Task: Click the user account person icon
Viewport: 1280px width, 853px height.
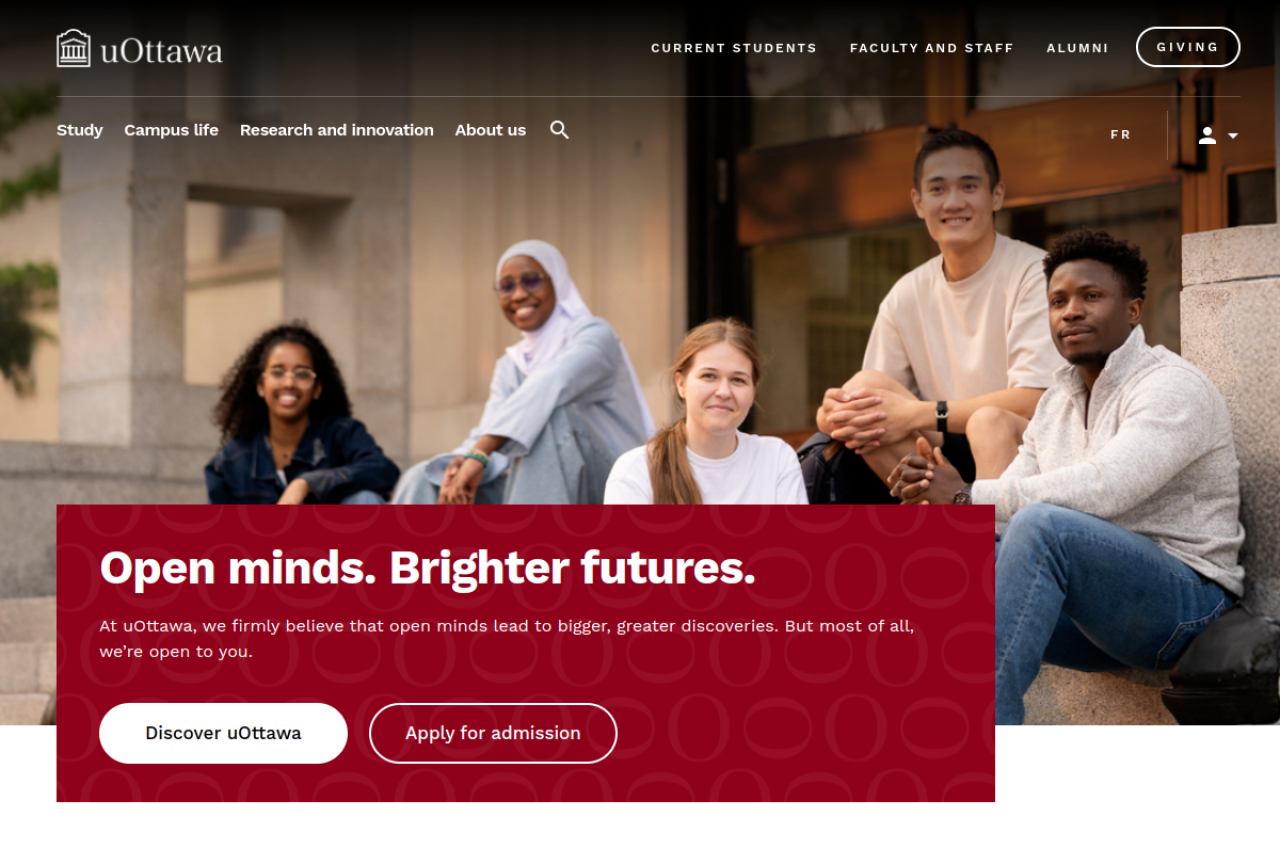Action: (x=1207, y=135)
